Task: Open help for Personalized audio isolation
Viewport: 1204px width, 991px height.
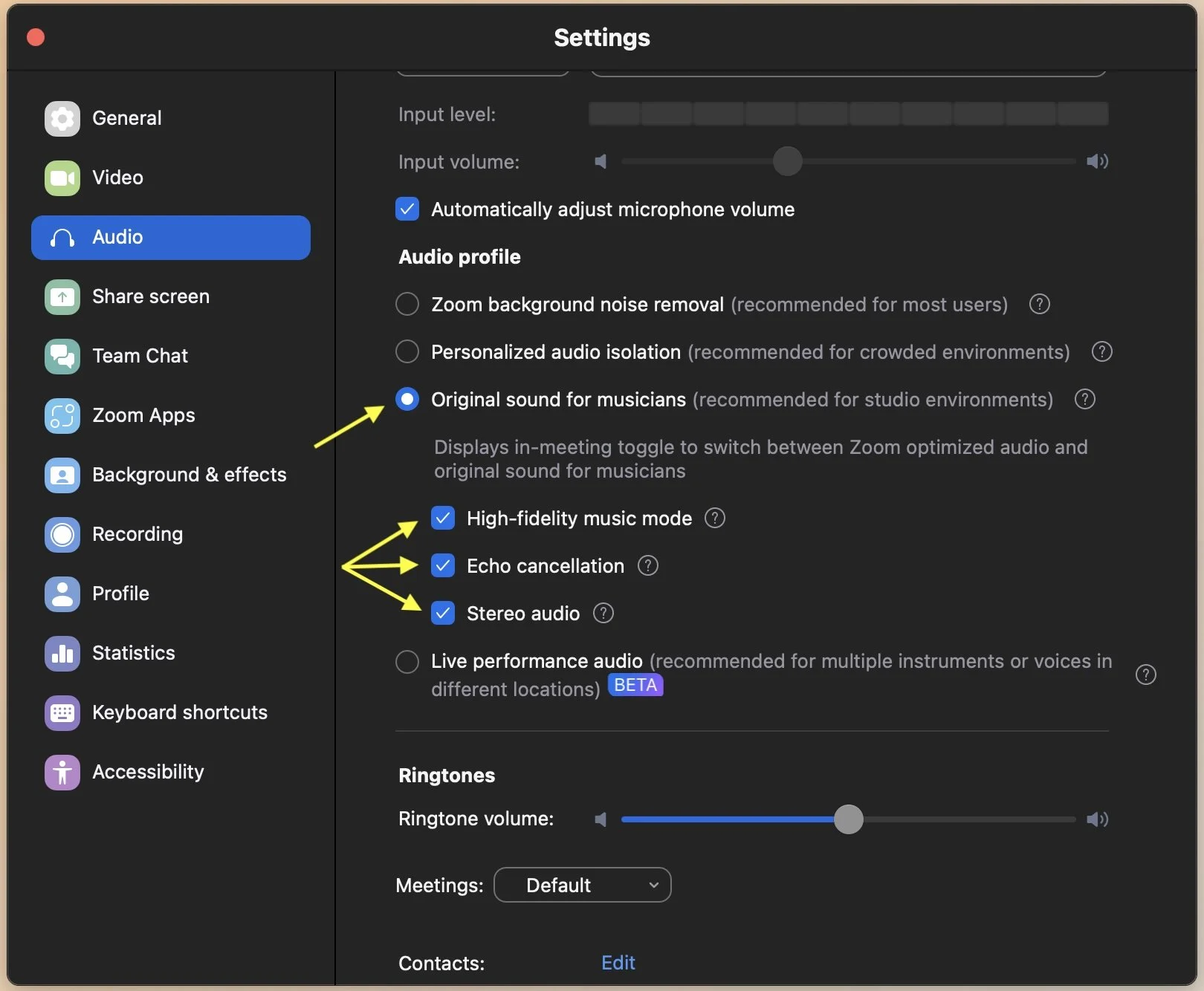Action: (x=1101, y=351)
